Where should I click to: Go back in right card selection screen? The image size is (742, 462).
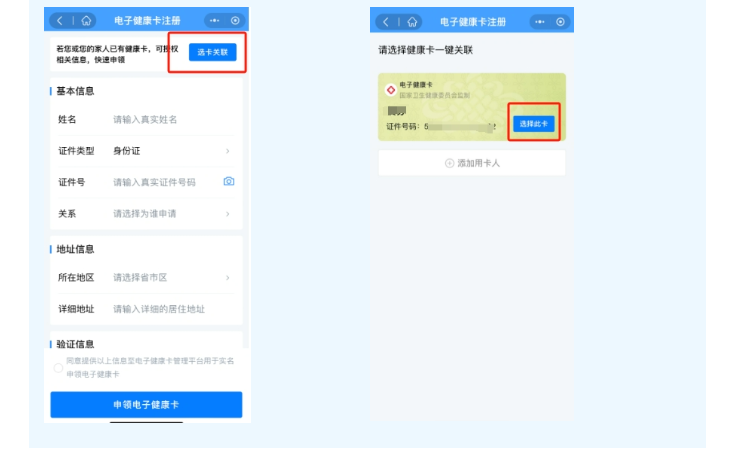coord(386,22)
